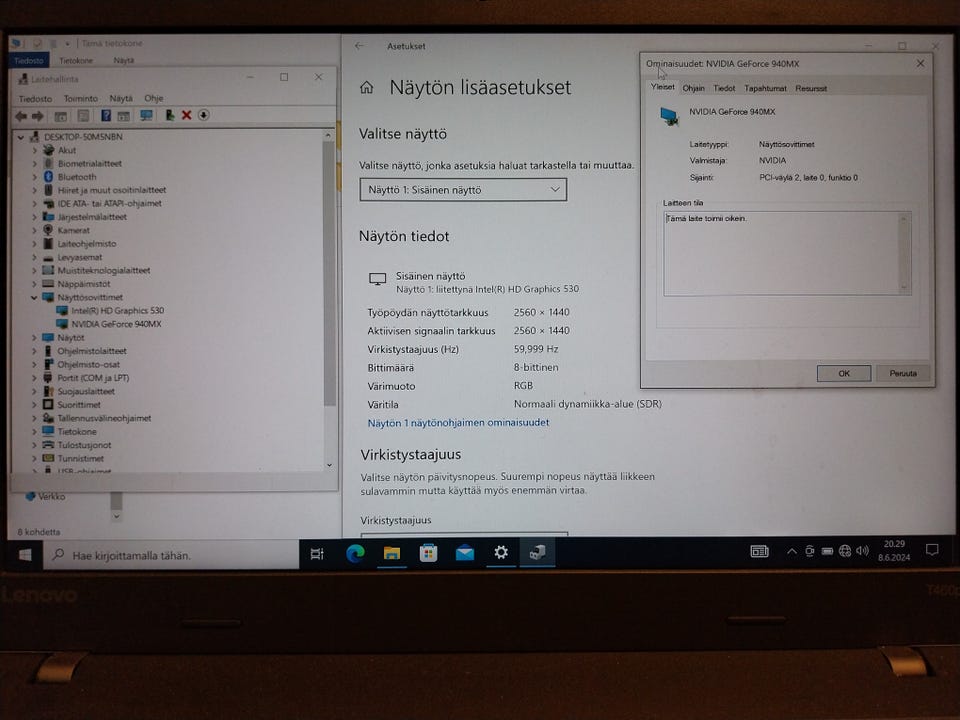Open the Näytä menu in Device Manager
Viewport: 960px width, 720px height.
121,99
